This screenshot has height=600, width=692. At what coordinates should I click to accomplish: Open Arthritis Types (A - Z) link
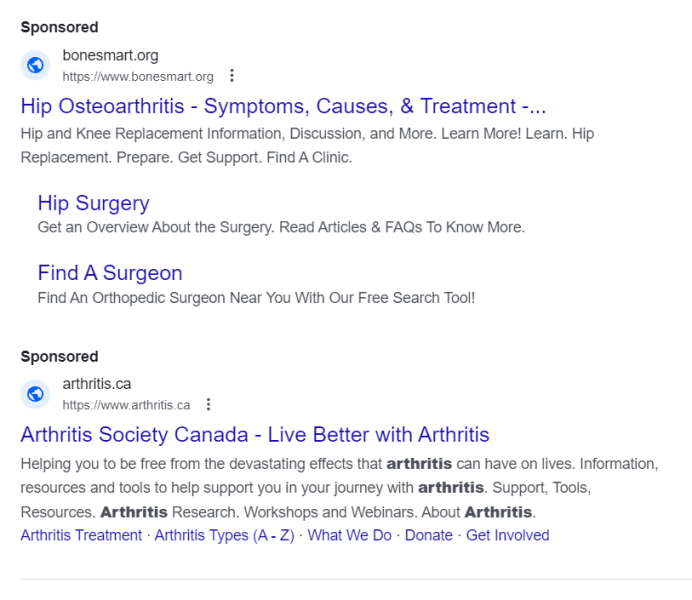click(224, 535)
